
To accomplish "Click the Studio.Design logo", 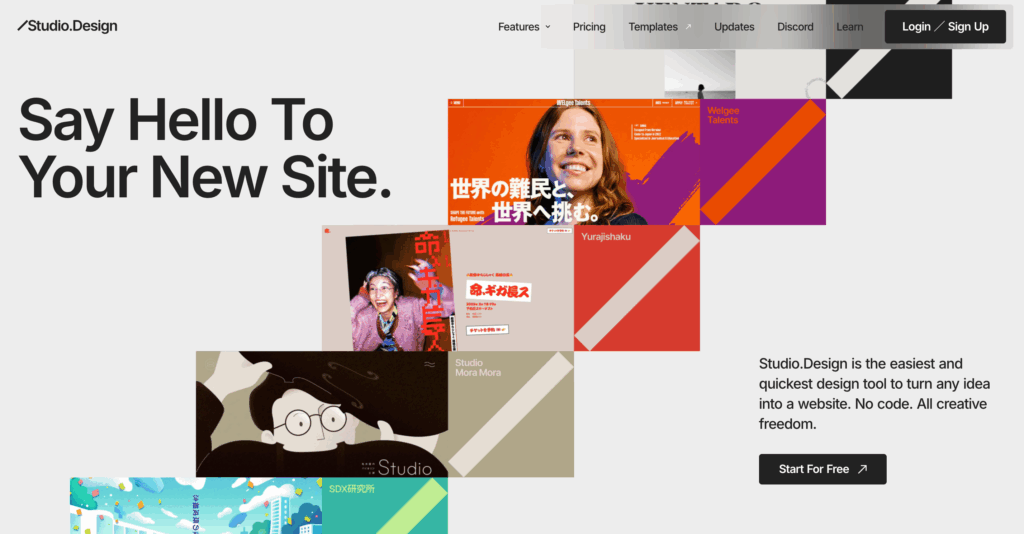I will point(67,26).
